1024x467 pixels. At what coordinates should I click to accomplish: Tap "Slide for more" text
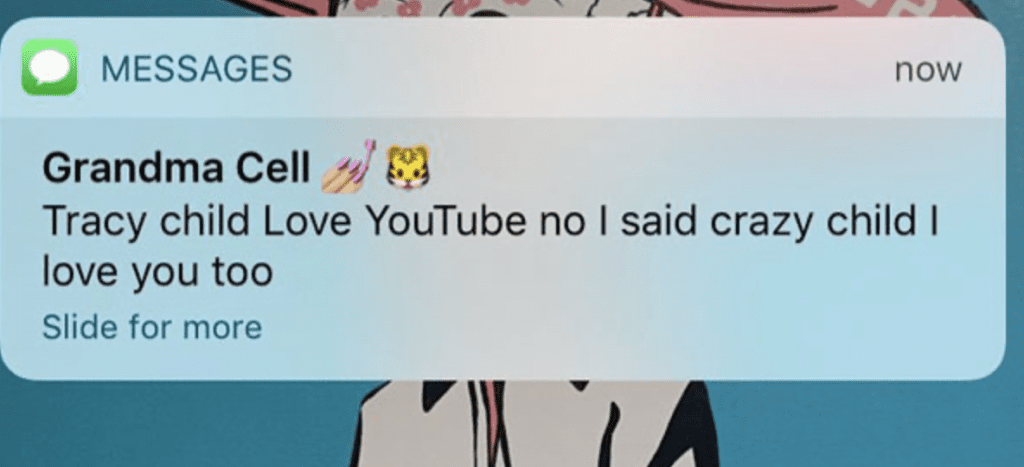click(x=152, y=327)
